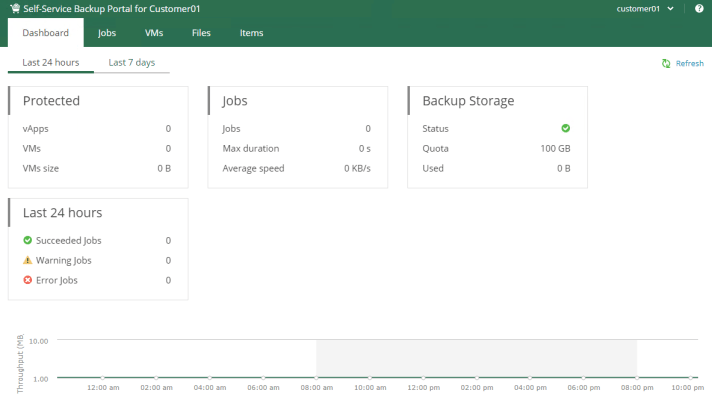Click the Quota 100 GB value

point(555,148)
